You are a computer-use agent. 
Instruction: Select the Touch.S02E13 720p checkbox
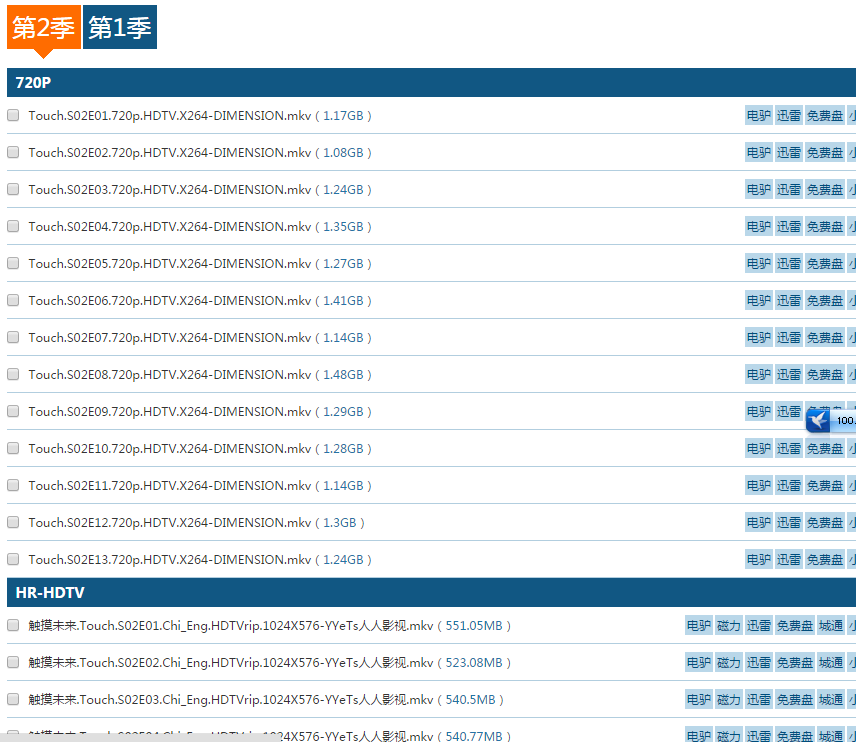(x=13, y=559)
